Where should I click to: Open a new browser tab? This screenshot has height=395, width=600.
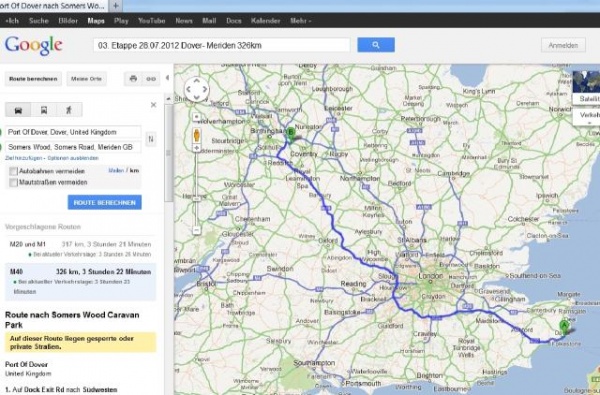point(116,6)
